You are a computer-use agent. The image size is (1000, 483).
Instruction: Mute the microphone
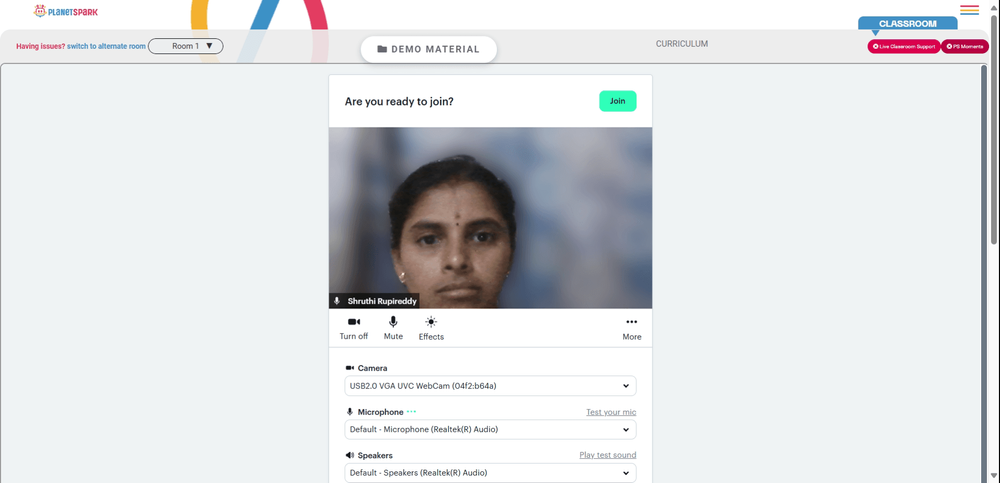click(393, 328)
